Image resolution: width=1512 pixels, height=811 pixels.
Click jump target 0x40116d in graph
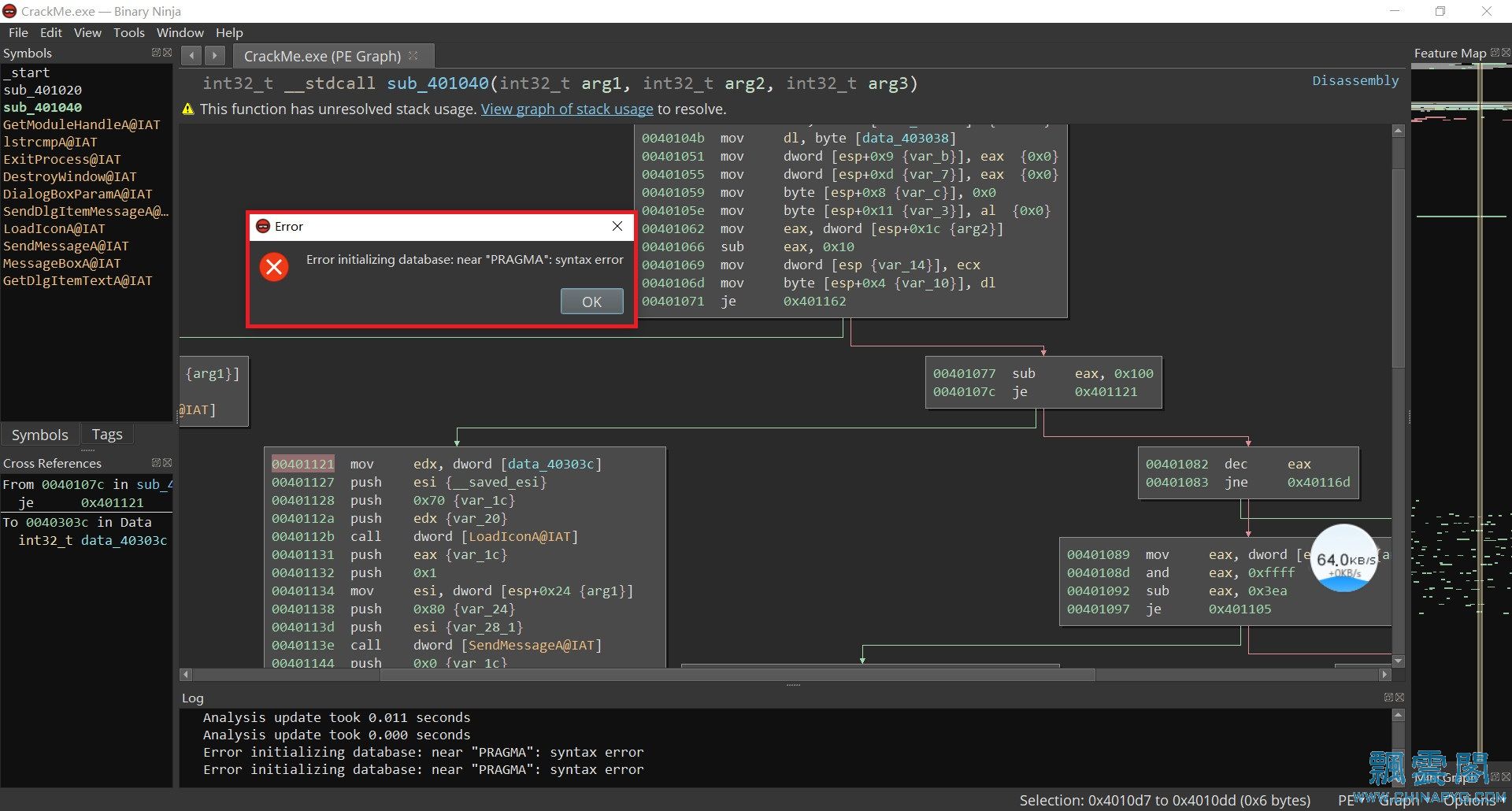pos(1318,482)
